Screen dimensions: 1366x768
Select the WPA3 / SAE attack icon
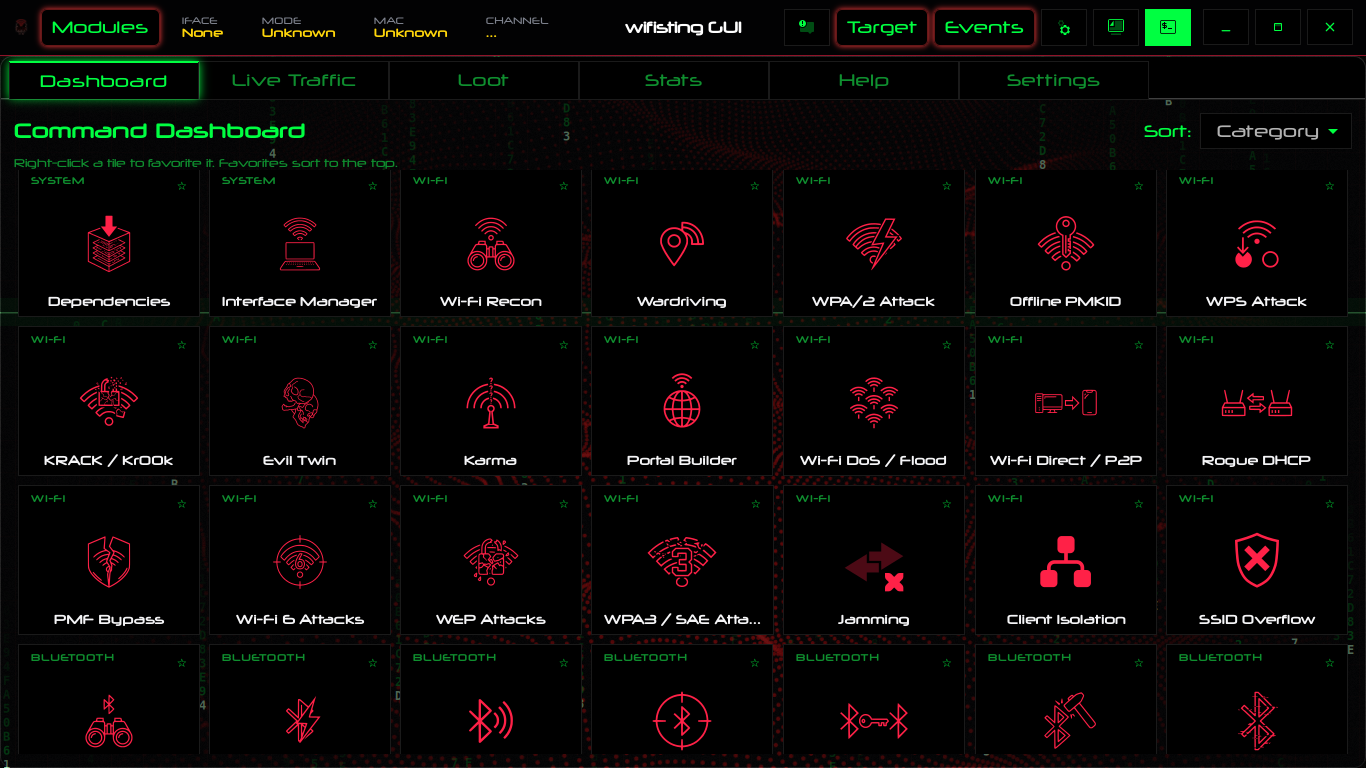(682, 562)
